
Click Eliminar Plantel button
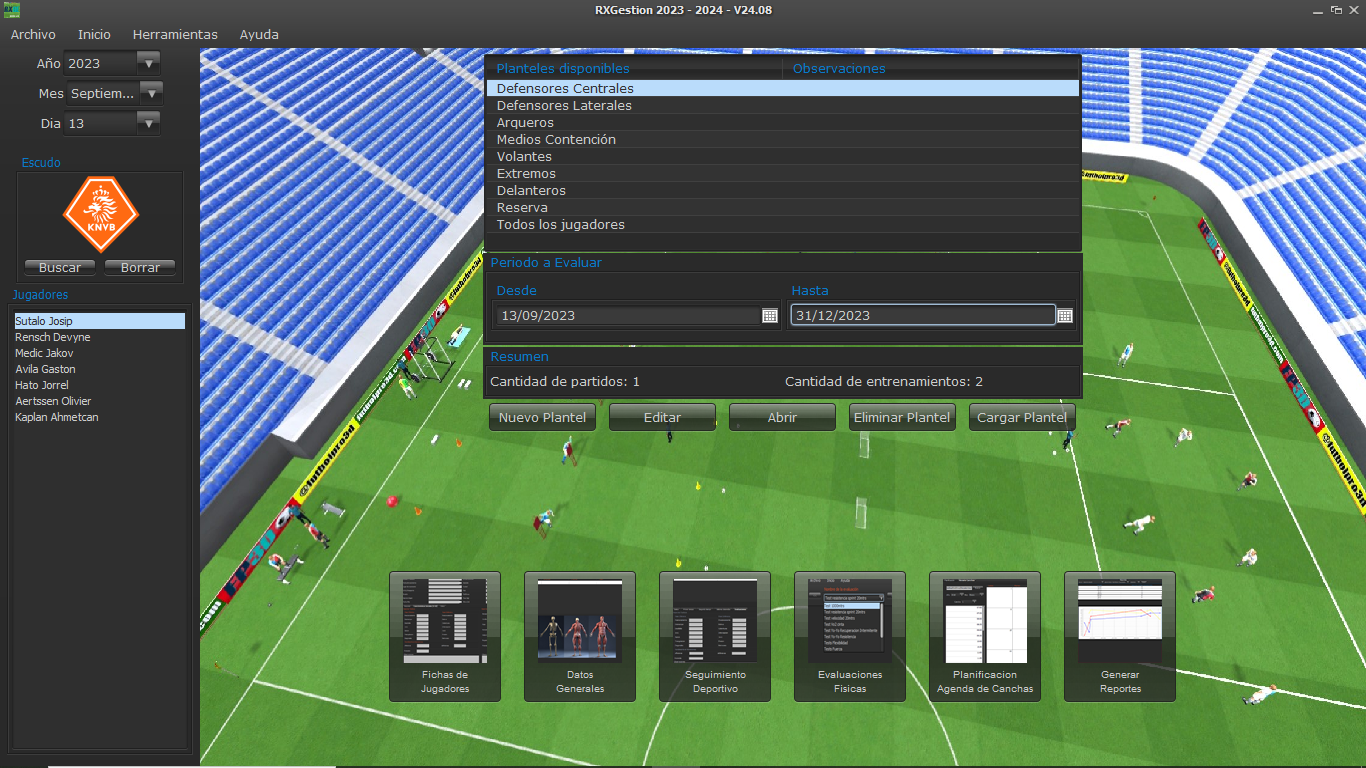pyautogui.click(x=902, y=417)
